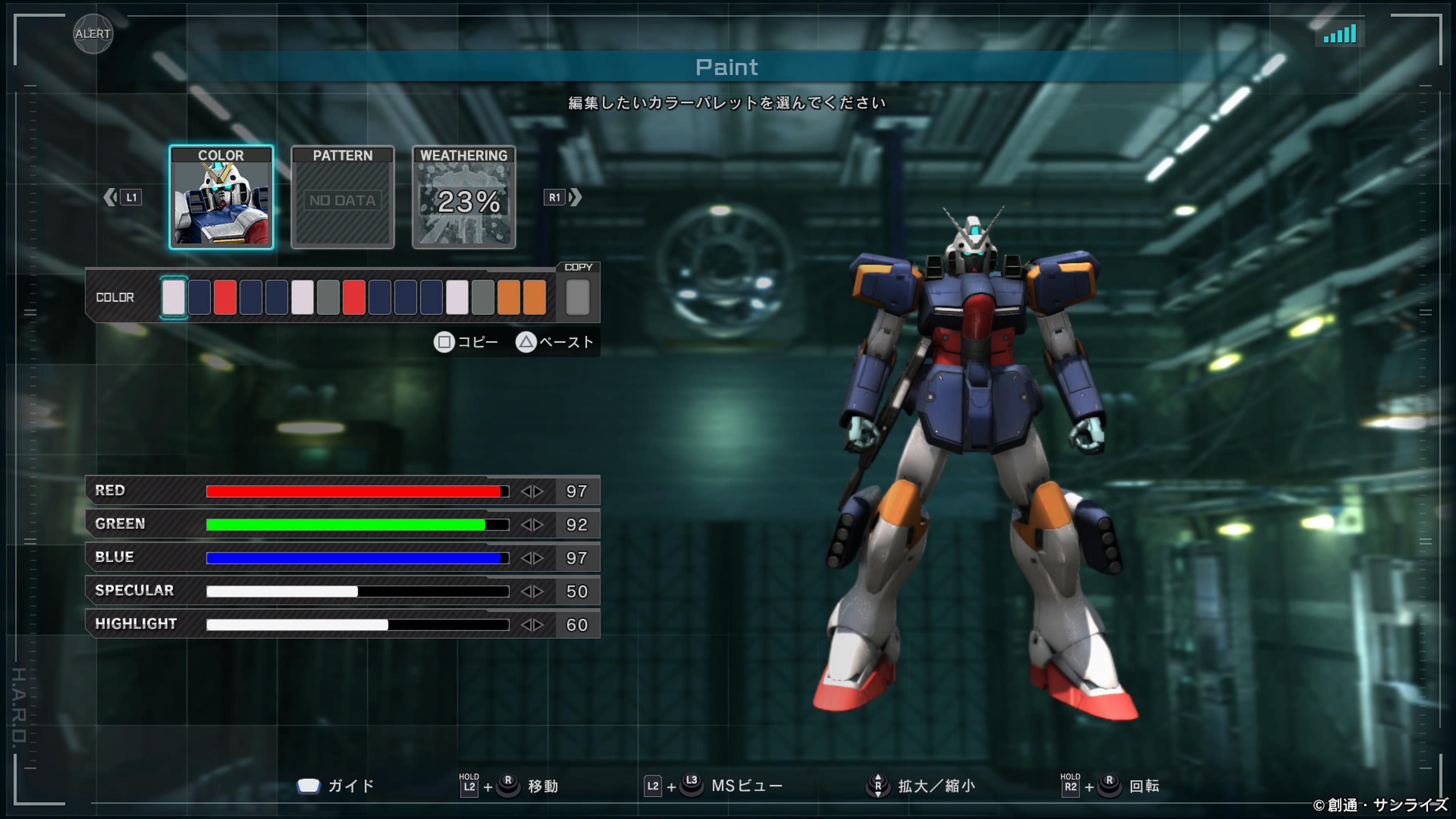Click the touchpad Guide icon
This screenshot has width=1456, height=819.
[309, 786]
